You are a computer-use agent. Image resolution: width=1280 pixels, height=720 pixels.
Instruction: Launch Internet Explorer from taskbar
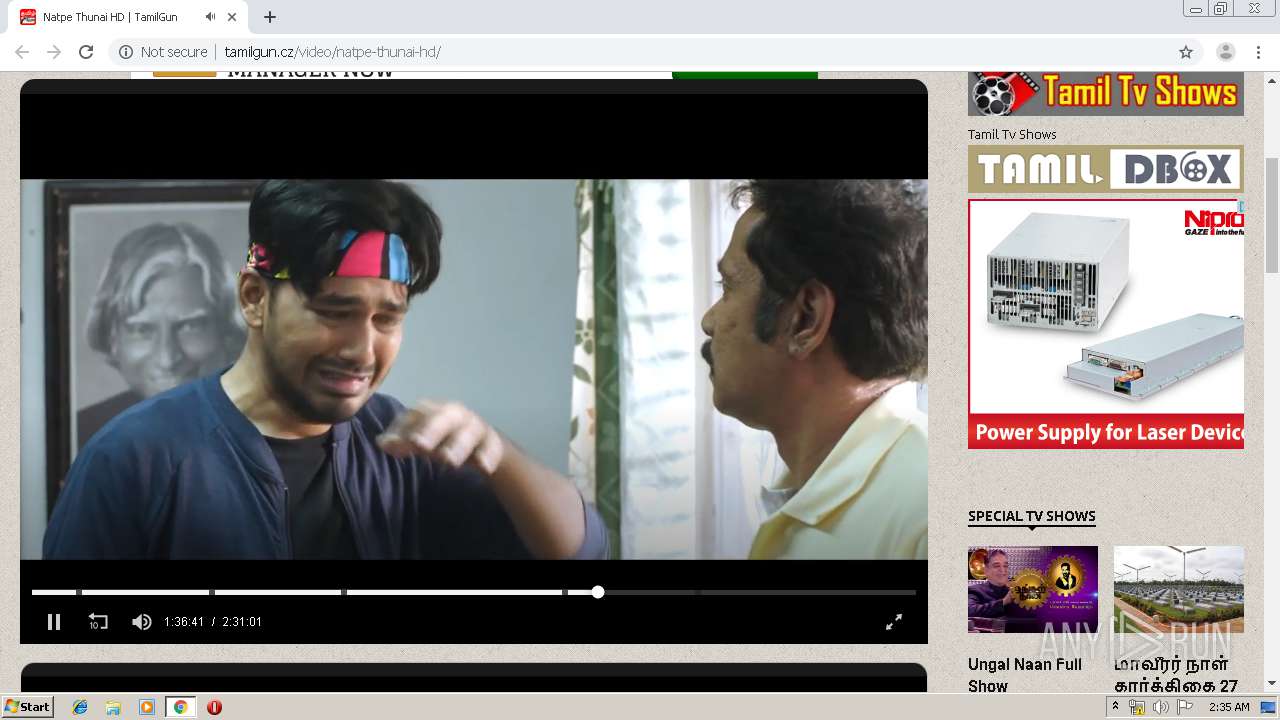click(x=80, y=707)
